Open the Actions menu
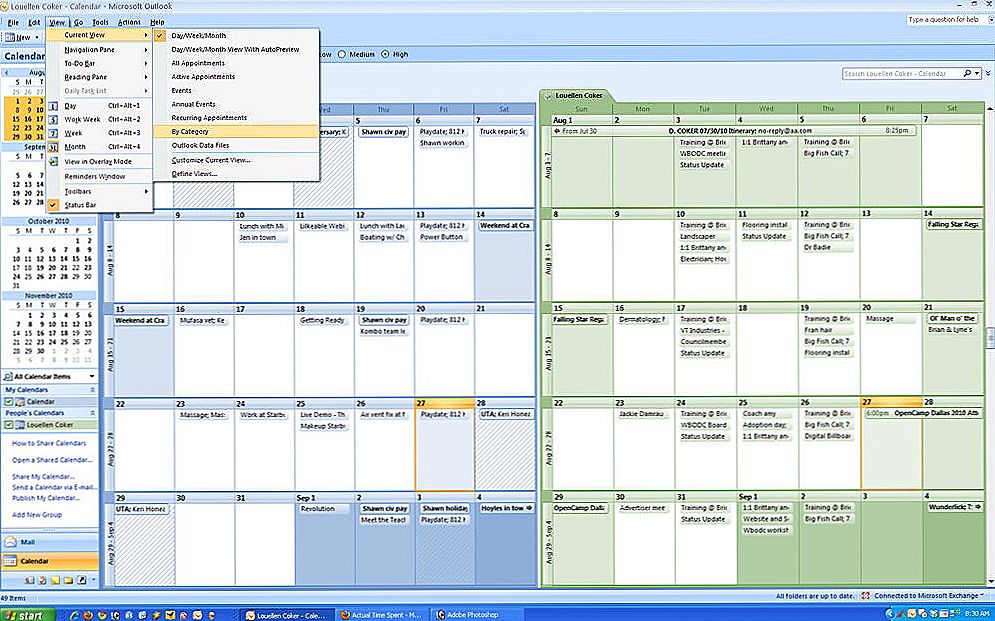 tap(129, 22)
